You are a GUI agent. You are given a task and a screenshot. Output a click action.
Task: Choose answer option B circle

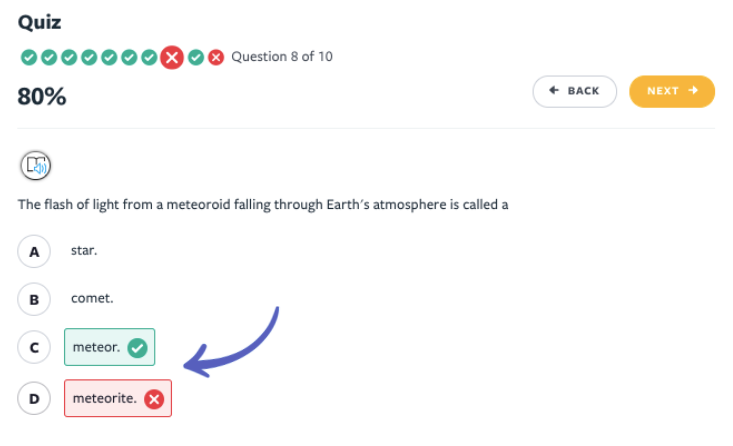tap(34, 299)
